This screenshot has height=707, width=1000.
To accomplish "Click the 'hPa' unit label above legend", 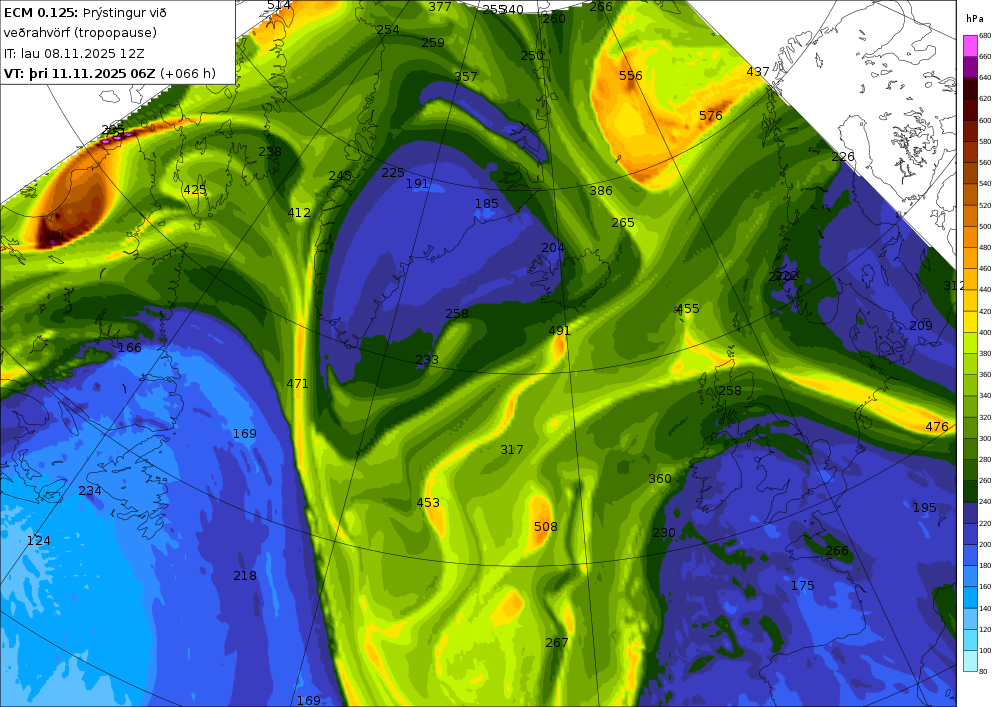I will (x=975, y=18).
